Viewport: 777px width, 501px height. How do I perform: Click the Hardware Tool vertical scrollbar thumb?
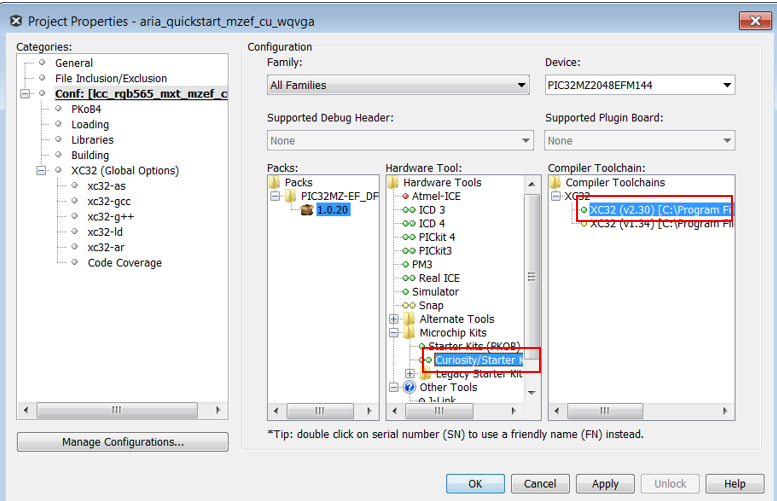pos(532,277)
